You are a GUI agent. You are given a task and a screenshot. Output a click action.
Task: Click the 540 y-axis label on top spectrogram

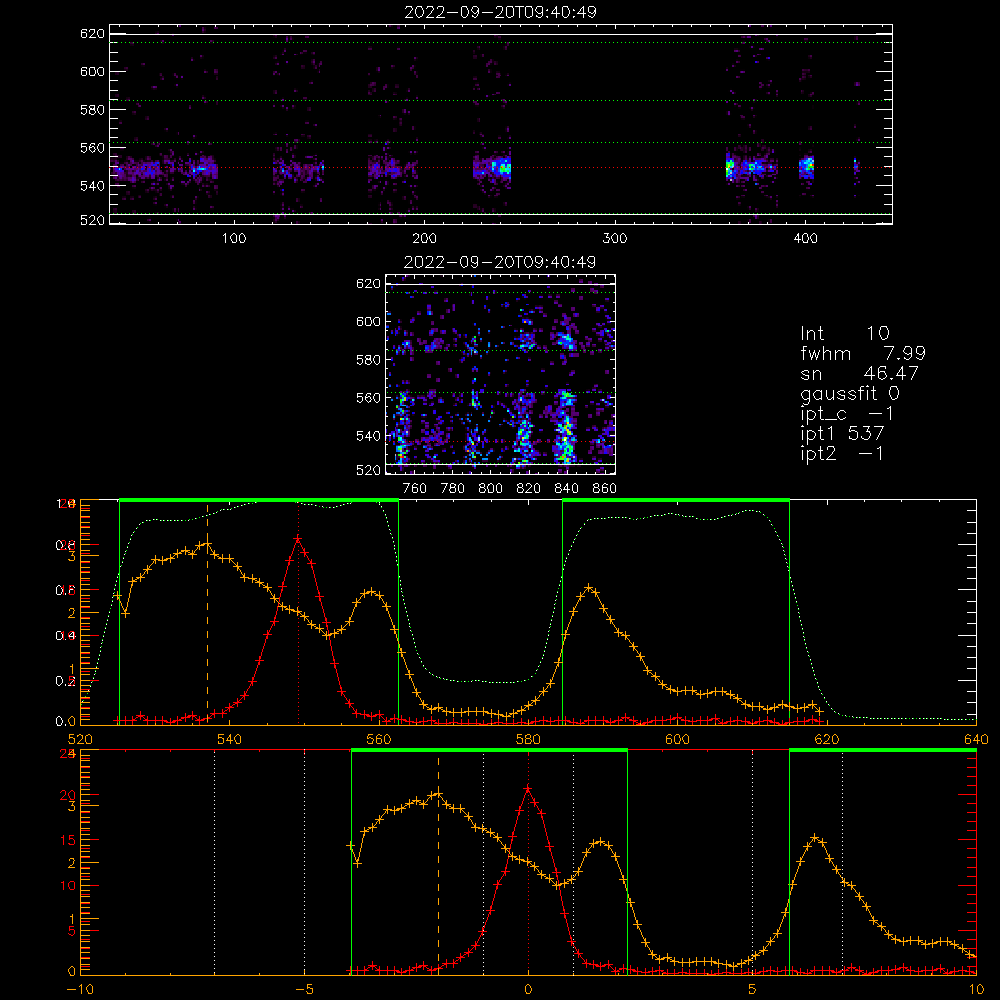click(x=92, y=186)
